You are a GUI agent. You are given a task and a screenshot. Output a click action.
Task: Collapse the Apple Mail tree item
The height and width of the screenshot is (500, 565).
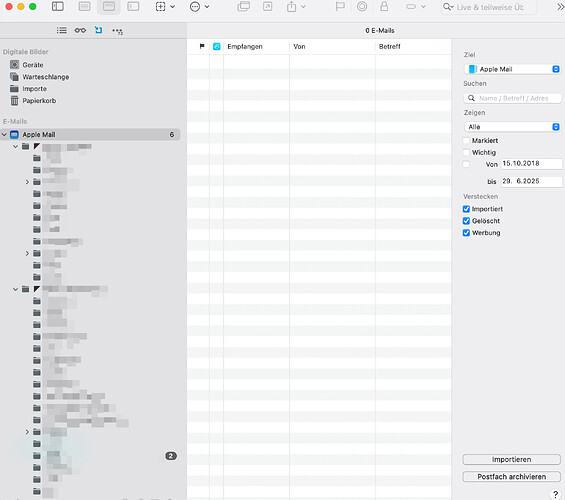pyautogui.click(x=4, y=134)
